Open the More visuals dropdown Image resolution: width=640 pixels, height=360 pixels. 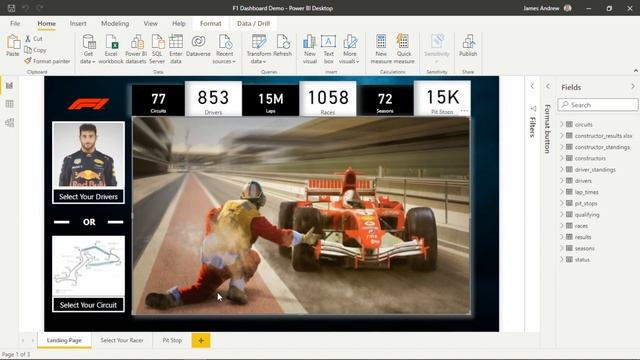(349, 49)
